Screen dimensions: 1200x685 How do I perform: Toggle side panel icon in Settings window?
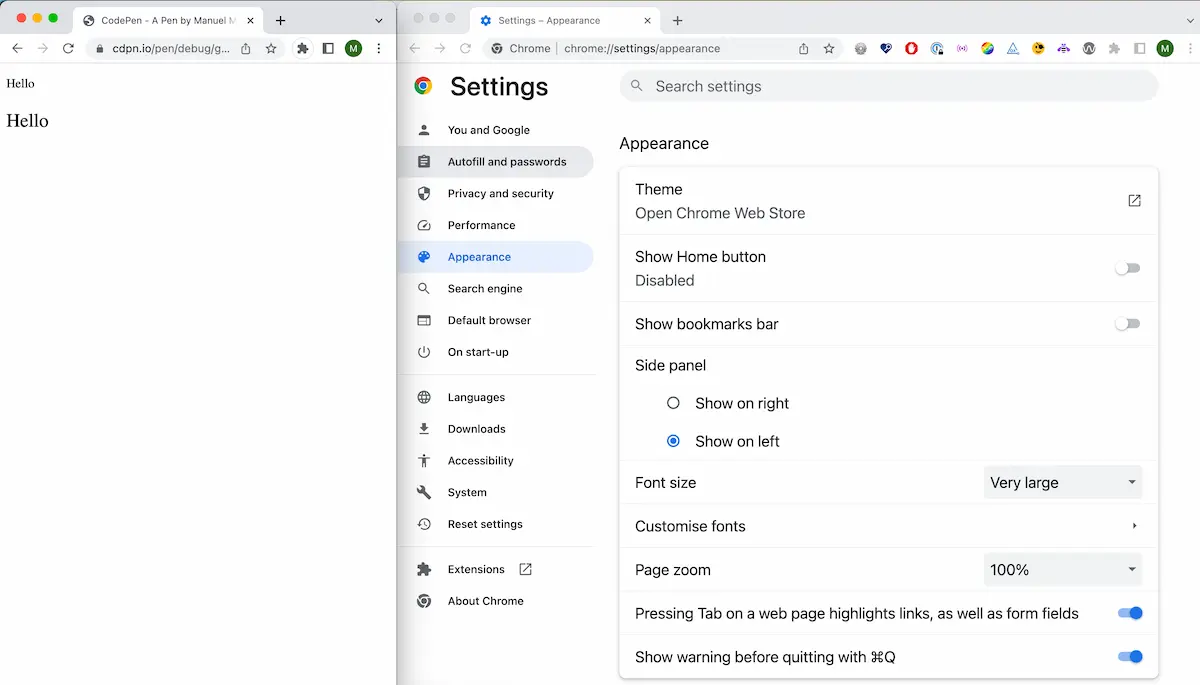click(1139, 48)
